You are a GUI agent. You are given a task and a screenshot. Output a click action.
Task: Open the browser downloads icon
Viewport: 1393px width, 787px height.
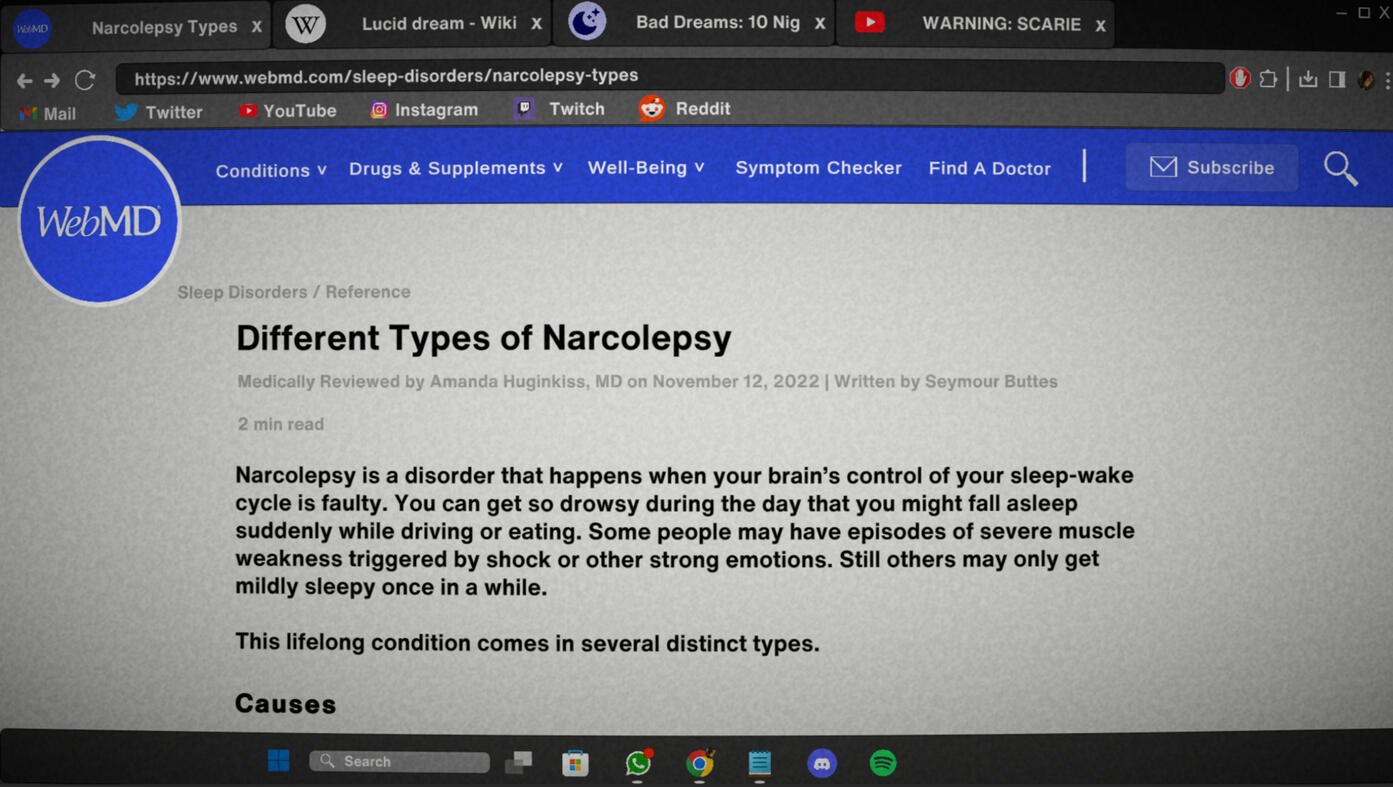(1308, 79)
